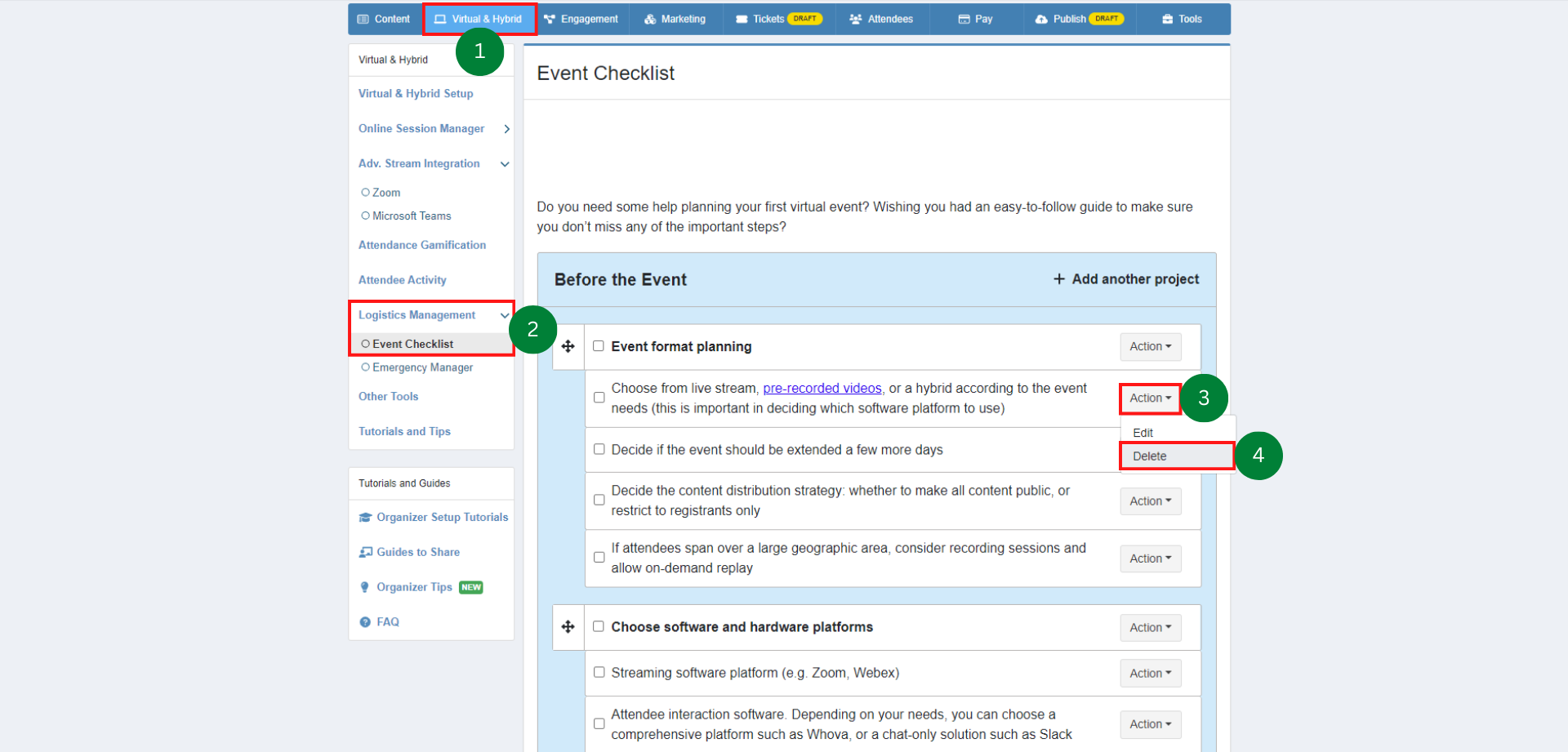
Task: Click the Tools tab briefcase icon
Action: pyautogui.click(x=1168, y=19)
